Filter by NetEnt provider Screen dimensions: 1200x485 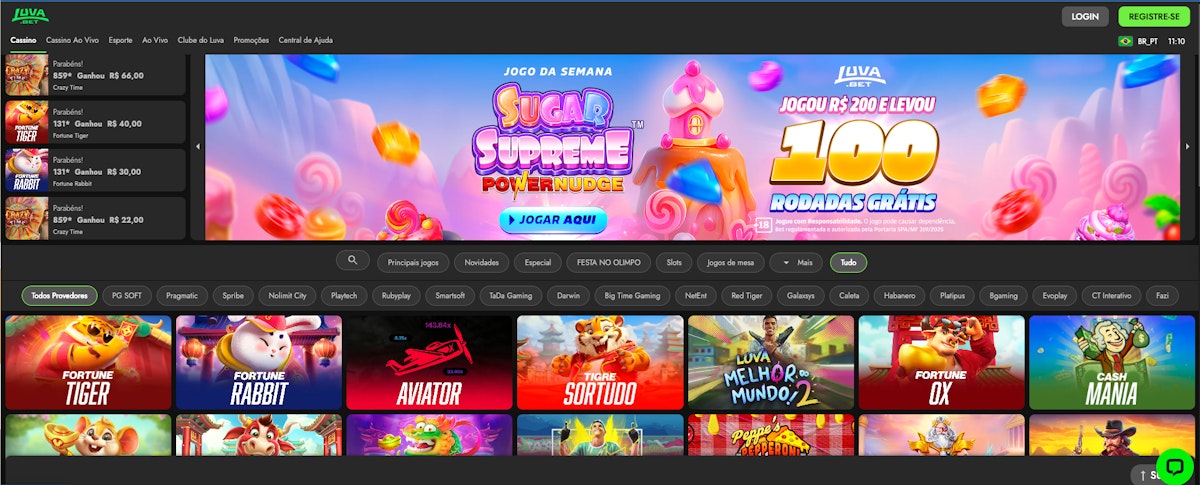(x=696, y=296)
